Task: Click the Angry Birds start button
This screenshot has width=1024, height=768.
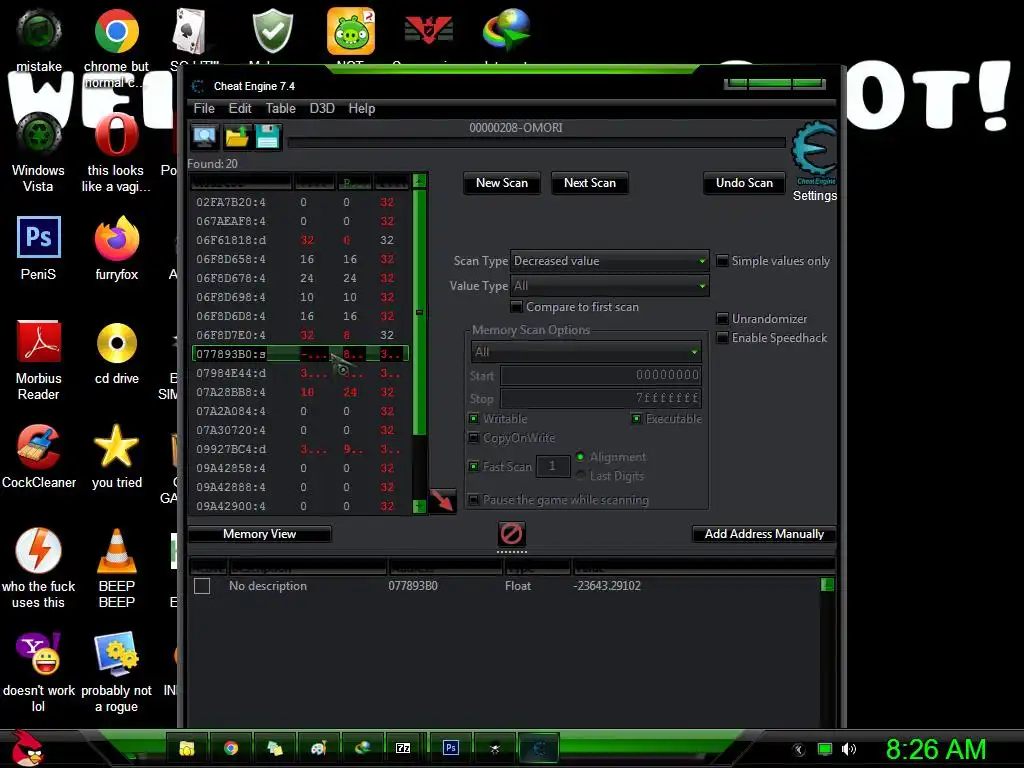Action: pyautogui.click(x=26, y=748)
